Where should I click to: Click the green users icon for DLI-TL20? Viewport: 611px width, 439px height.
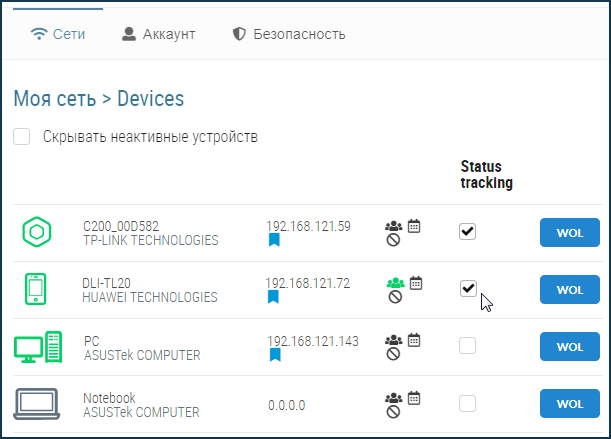(x=395, y=283)
